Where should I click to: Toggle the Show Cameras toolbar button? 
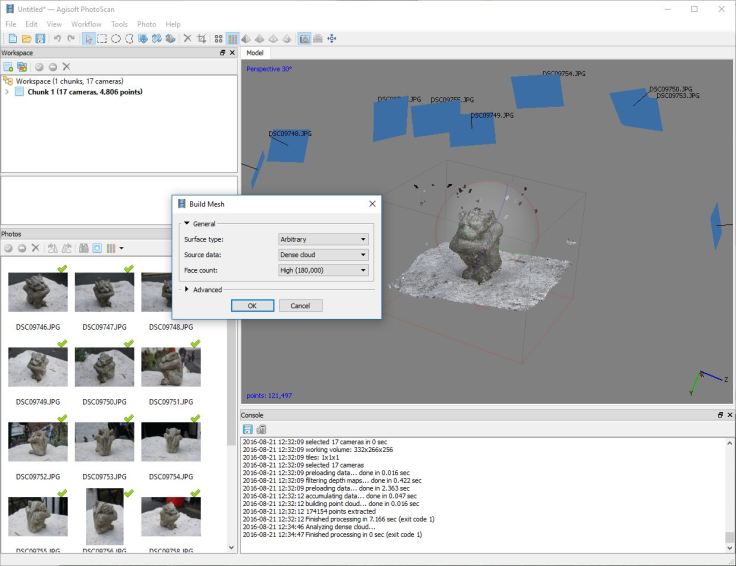click(304, 38)
